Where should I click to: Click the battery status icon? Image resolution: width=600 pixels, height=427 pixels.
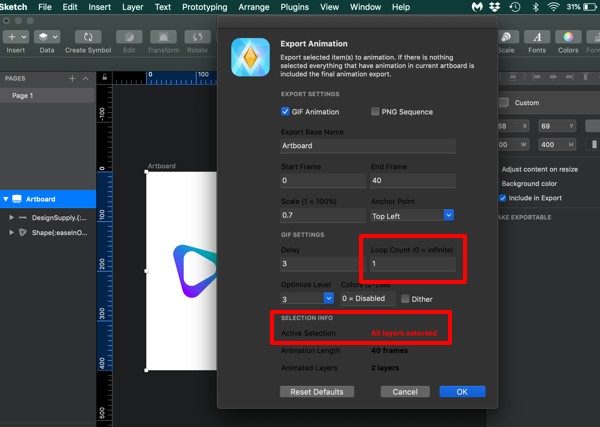pyautogui.click(x=591, y=7)
